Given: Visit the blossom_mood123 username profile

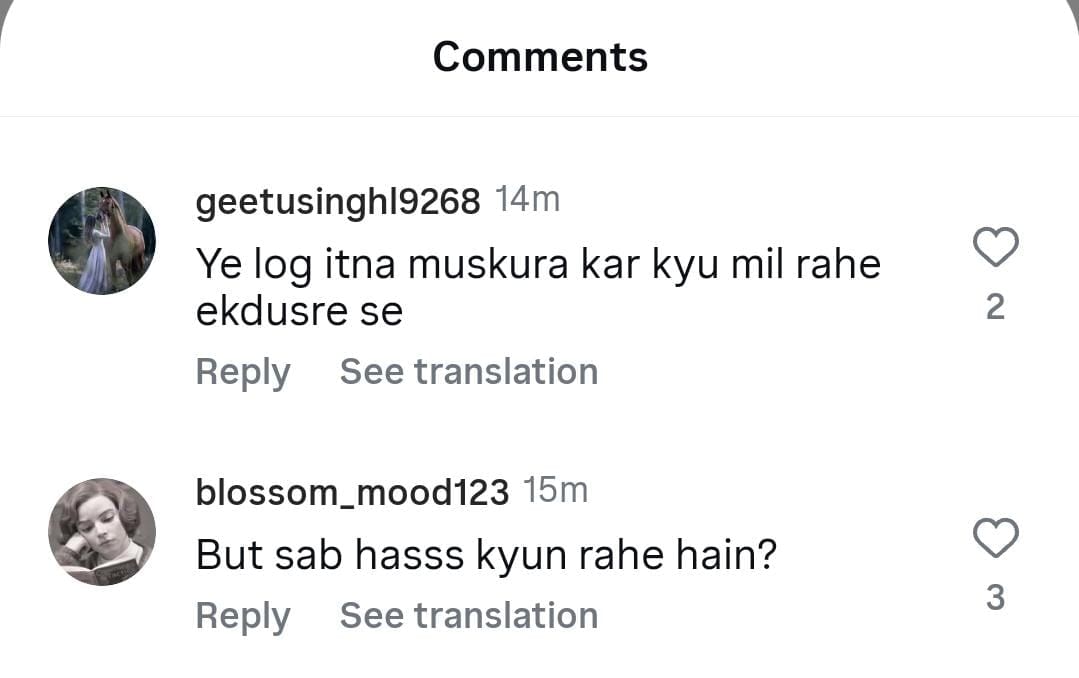Looking at the screenshot, I should pyautogui.click(x=352, y=492).
